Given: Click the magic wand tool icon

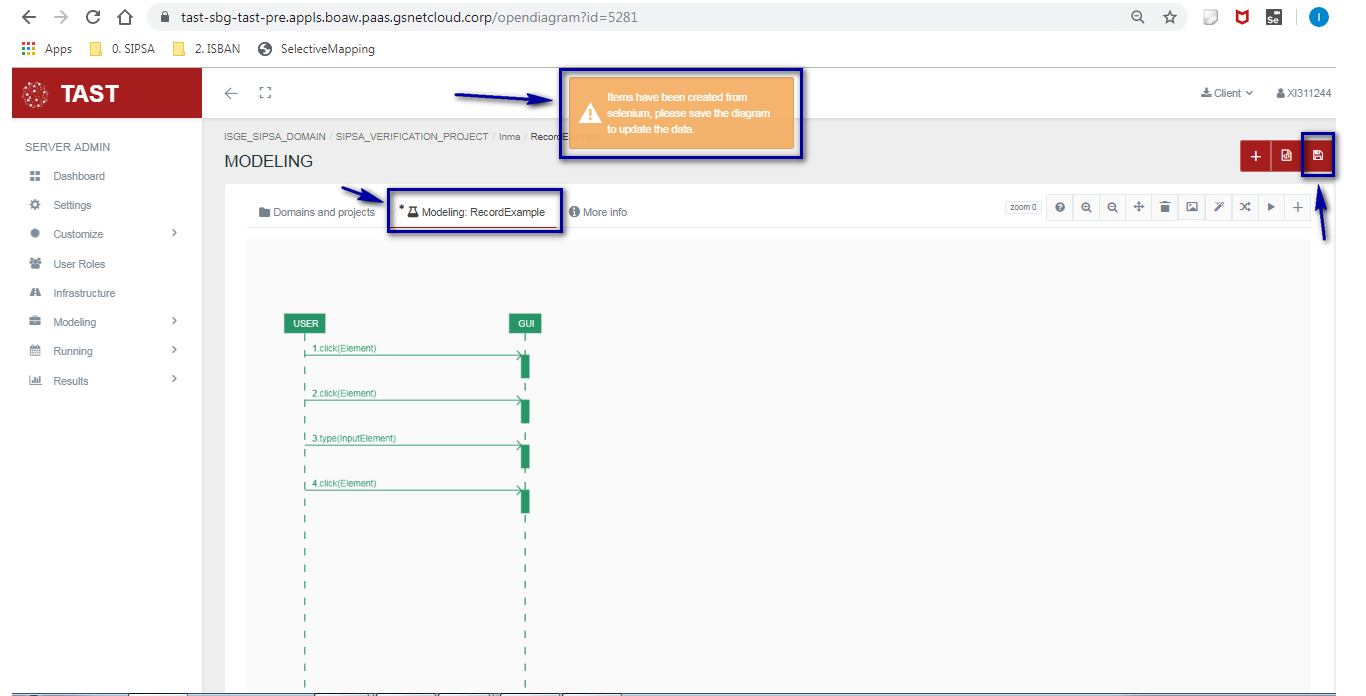Looking at the screenshot, I should point(1219,208).
